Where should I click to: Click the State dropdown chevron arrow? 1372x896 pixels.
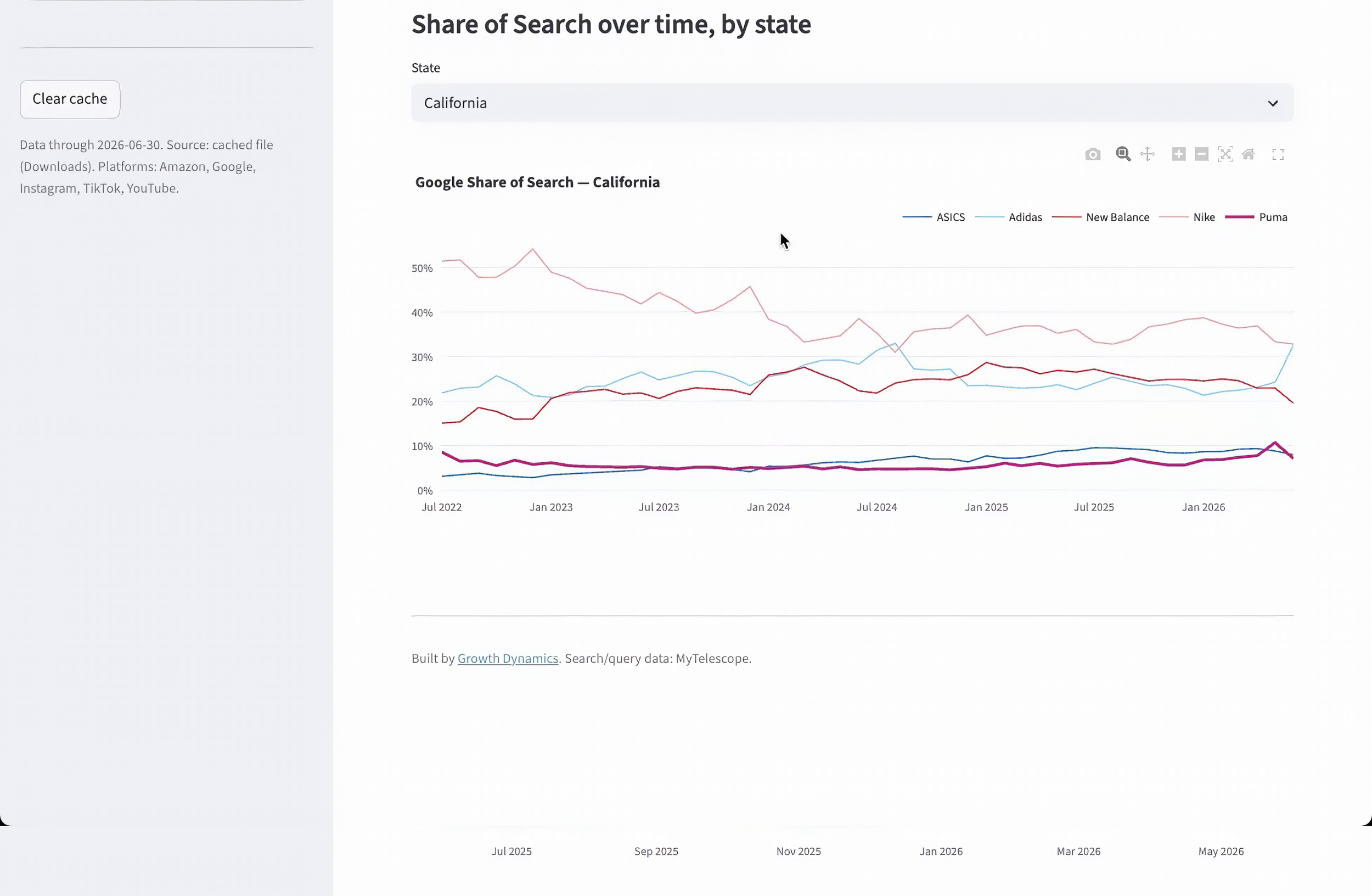(x=1273, y=104)
